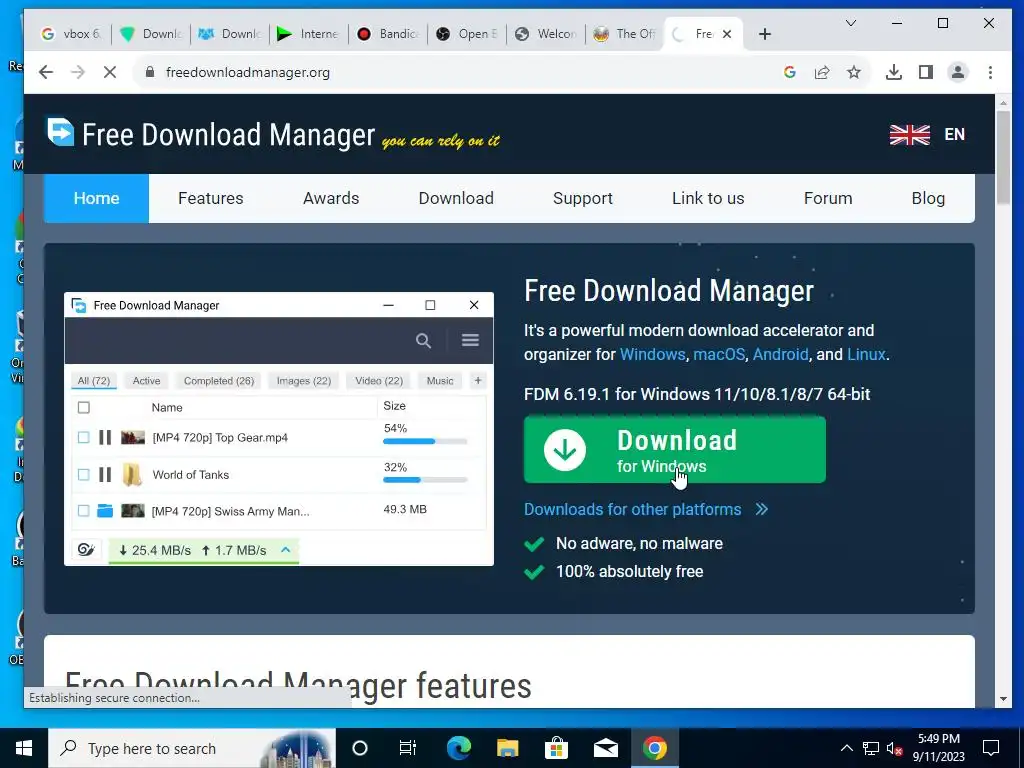1024x768 pixels.
Task: Follow the macOS platform link
Action: point(719,355)
